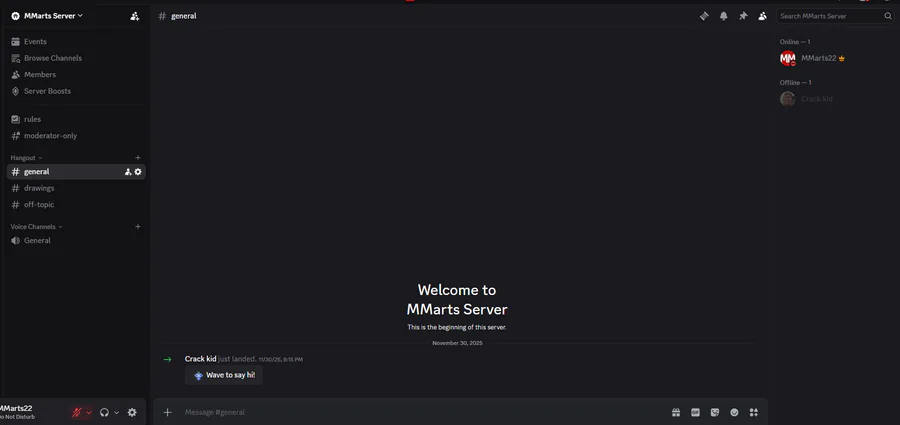Click create invite icon on general channel

coord(128,172)
